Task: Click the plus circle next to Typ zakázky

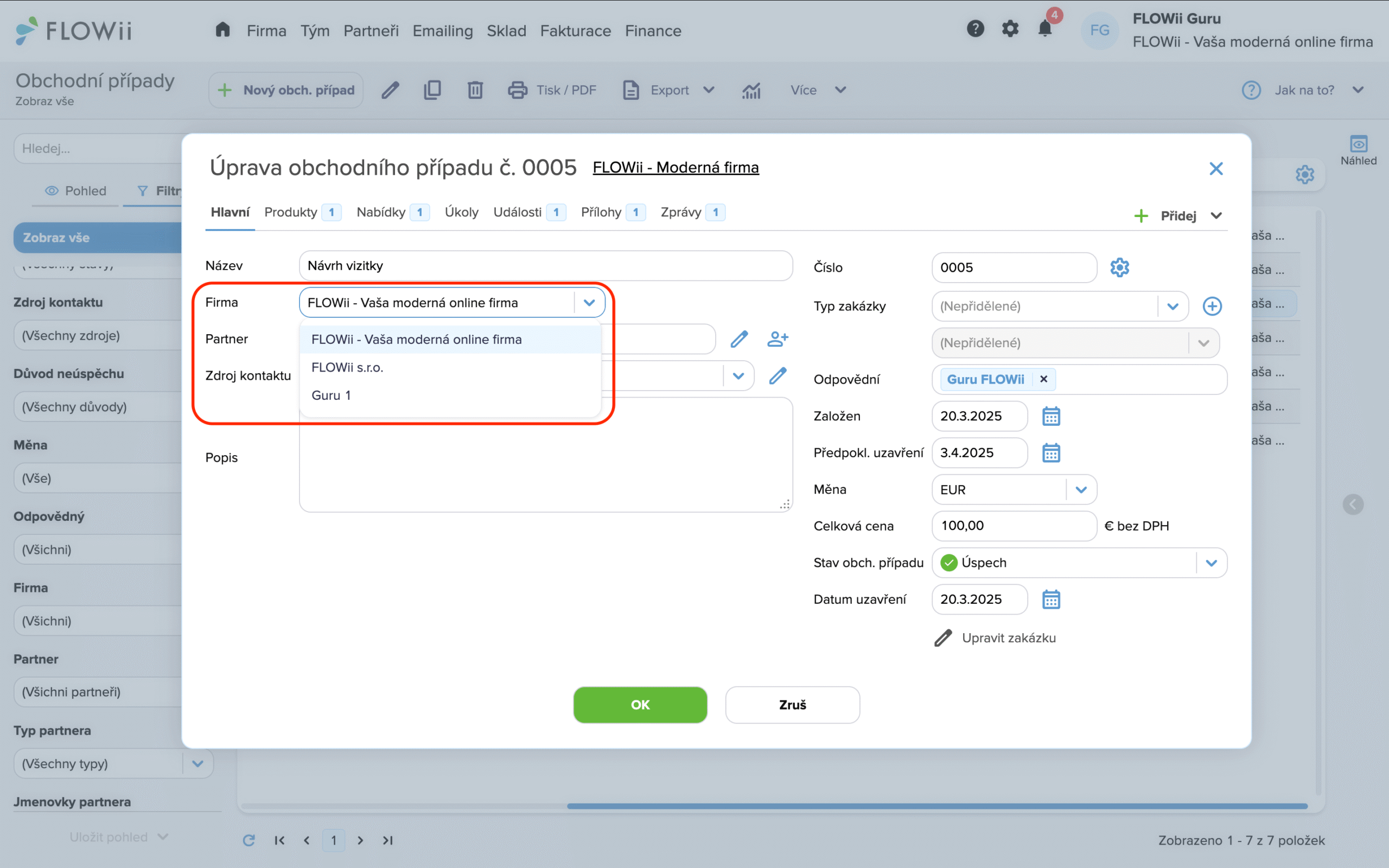Action: click(1212, 306)
